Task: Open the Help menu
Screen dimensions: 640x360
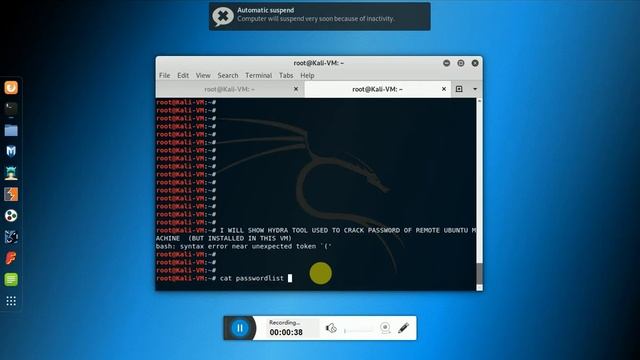Action: 307,76
